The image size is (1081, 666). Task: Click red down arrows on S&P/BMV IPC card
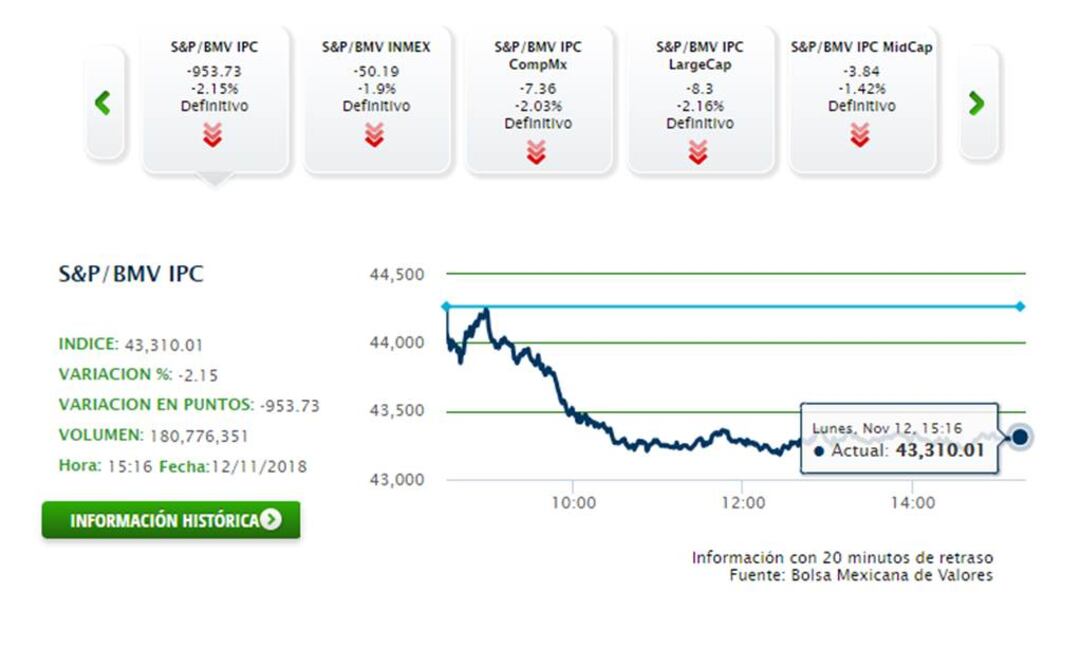212,135
